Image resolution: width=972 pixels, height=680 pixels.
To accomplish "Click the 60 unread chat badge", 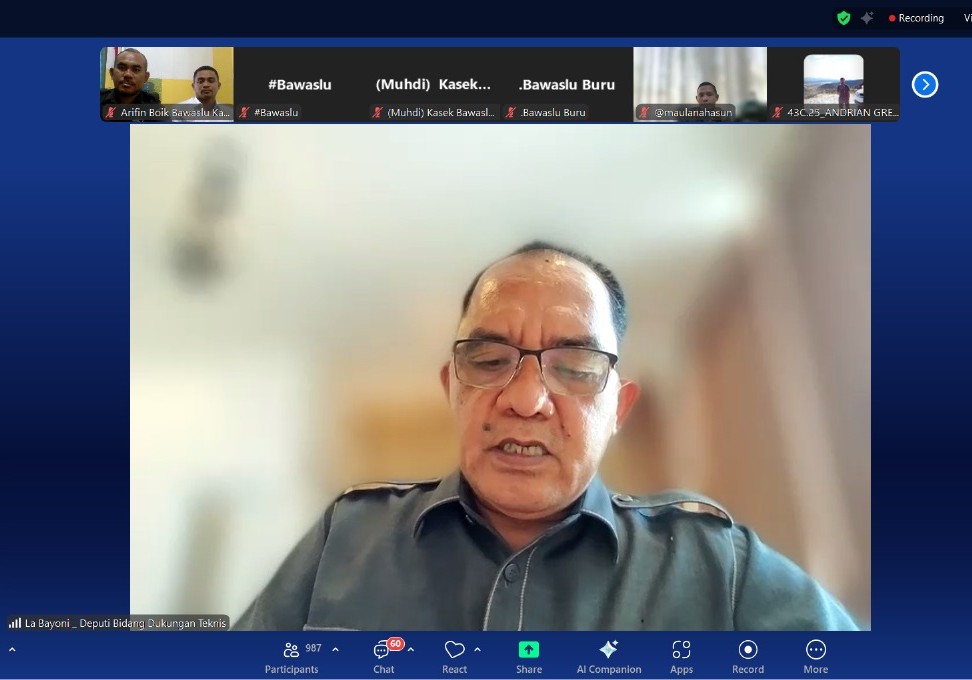I will pyautogui.click(x=395, y=643).
